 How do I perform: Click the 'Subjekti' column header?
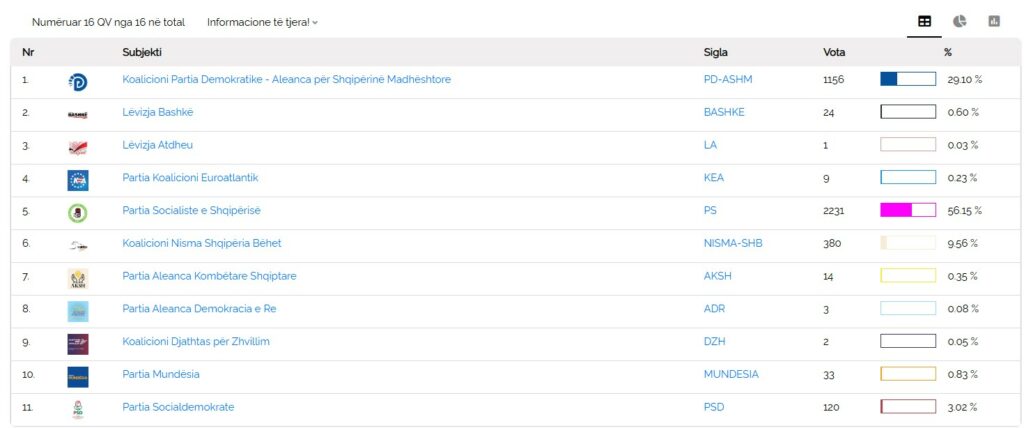pyautogui.click(x=142, y=52)
